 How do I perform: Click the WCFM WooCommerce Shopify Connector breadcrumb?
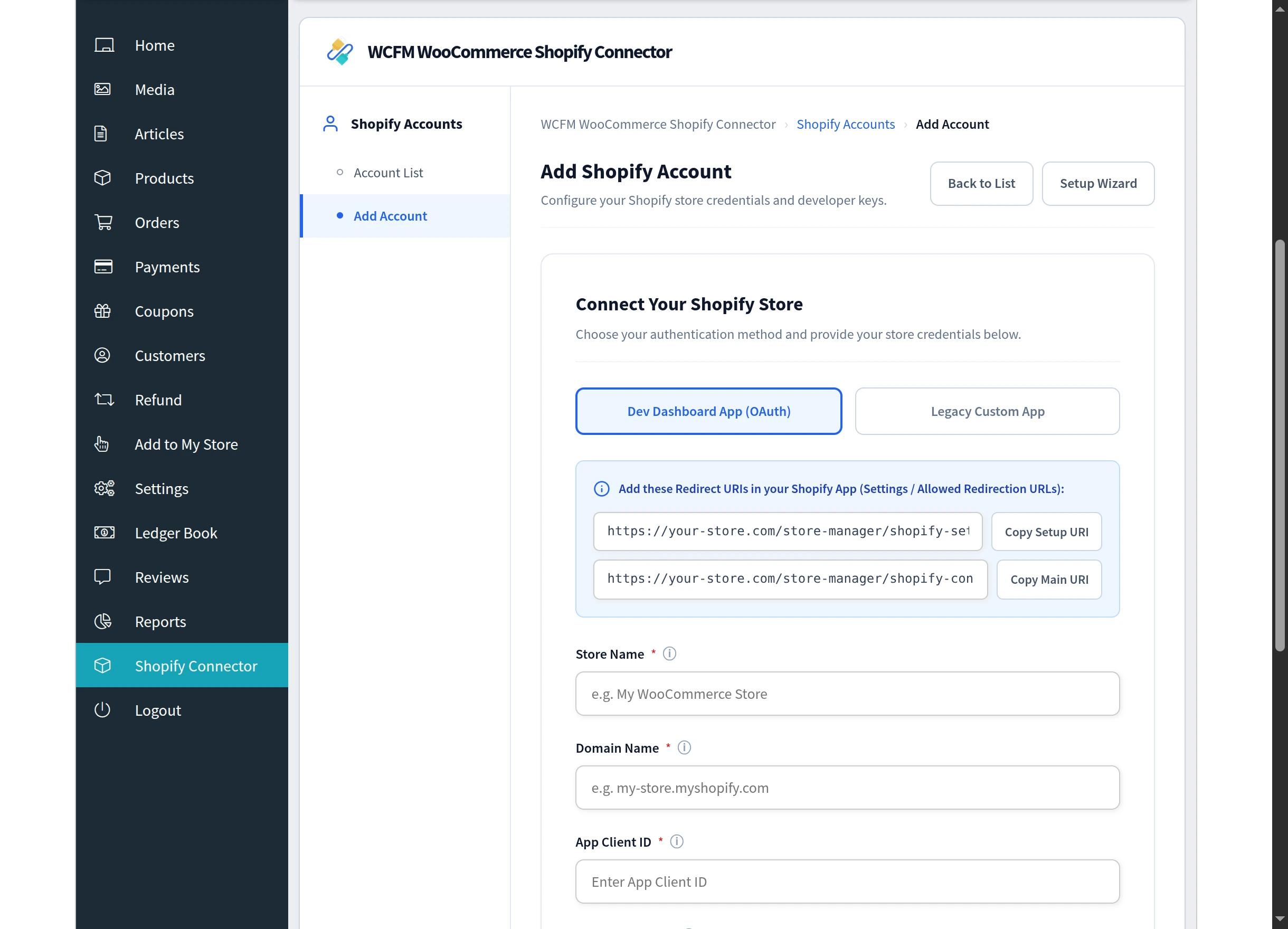click(x=658, y=124)
